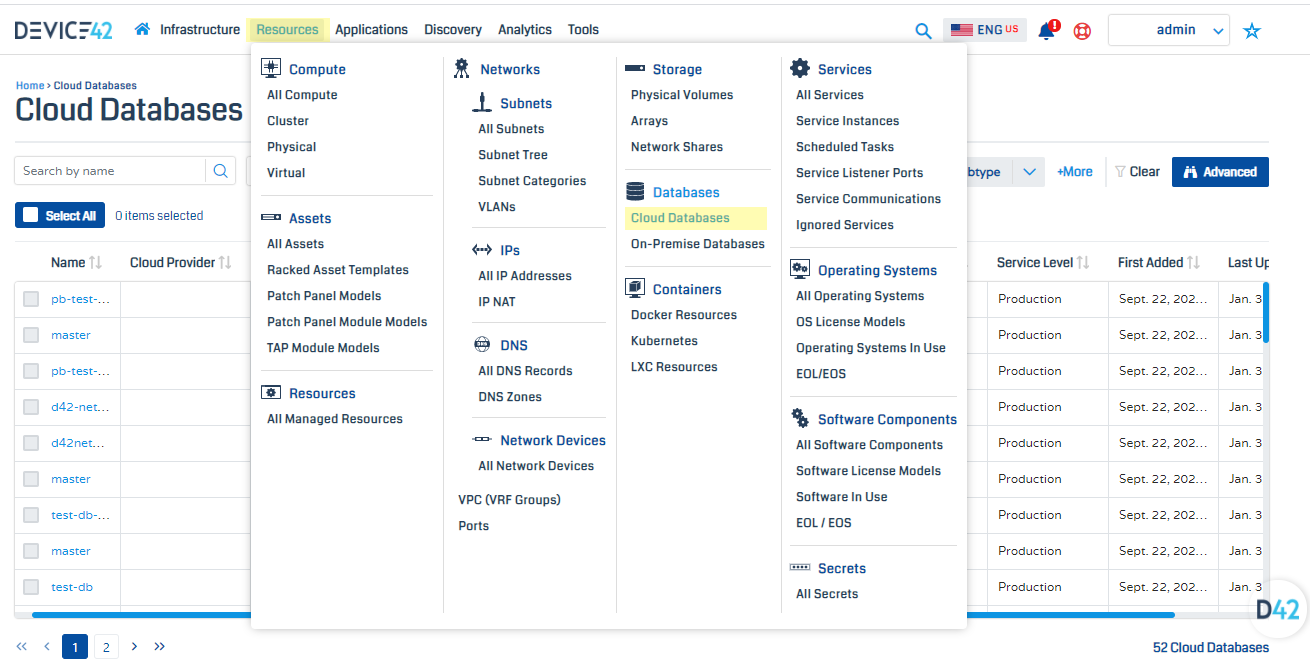Click the Databases cylinder icon

[x=635, y=191]
